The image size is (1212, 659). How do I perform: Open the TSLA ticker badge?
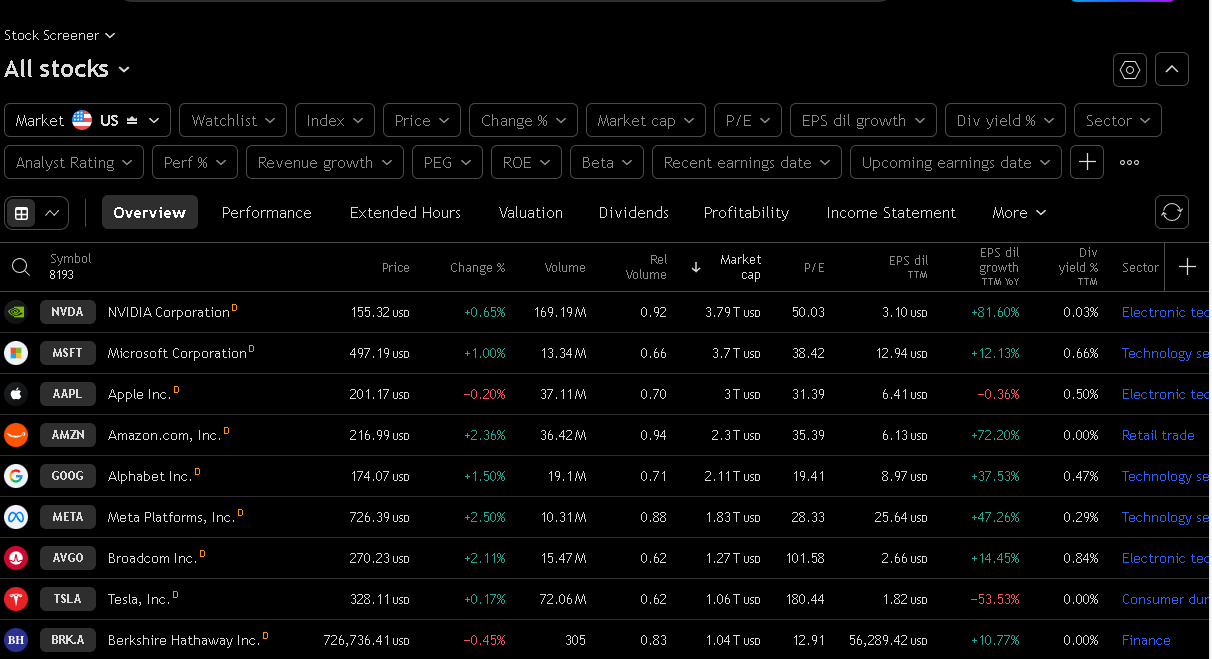tap(68, 599)
